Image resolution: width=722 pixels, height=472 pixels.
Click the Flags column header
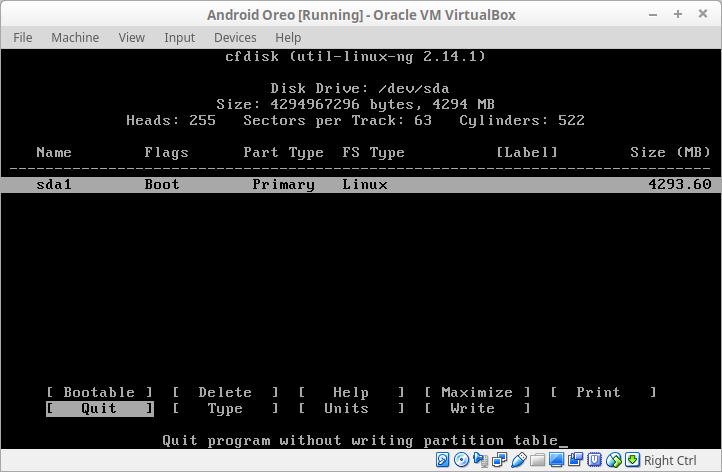tap(166, 152)
